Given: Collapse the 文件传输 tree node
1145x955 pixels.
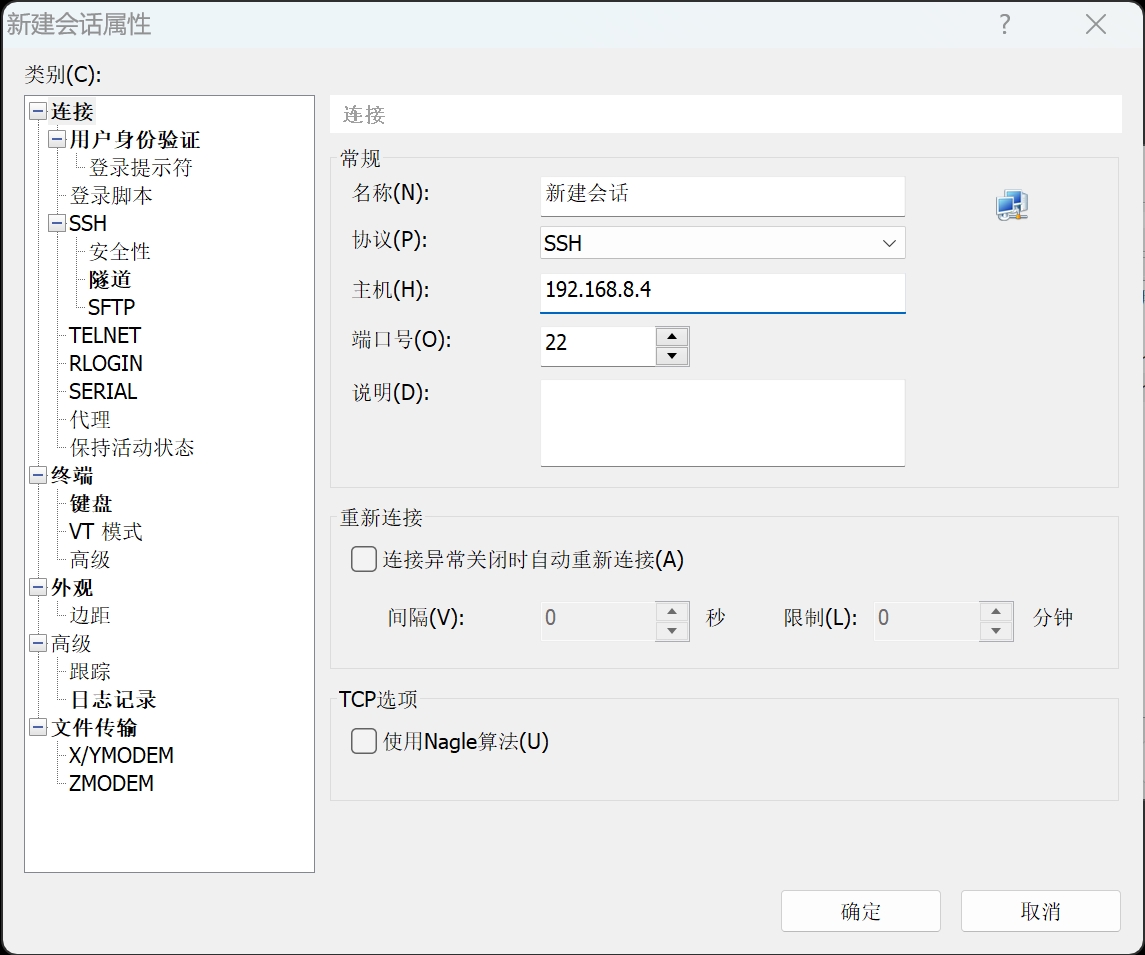Looking at the screenshot, I should tap(38, 728).
